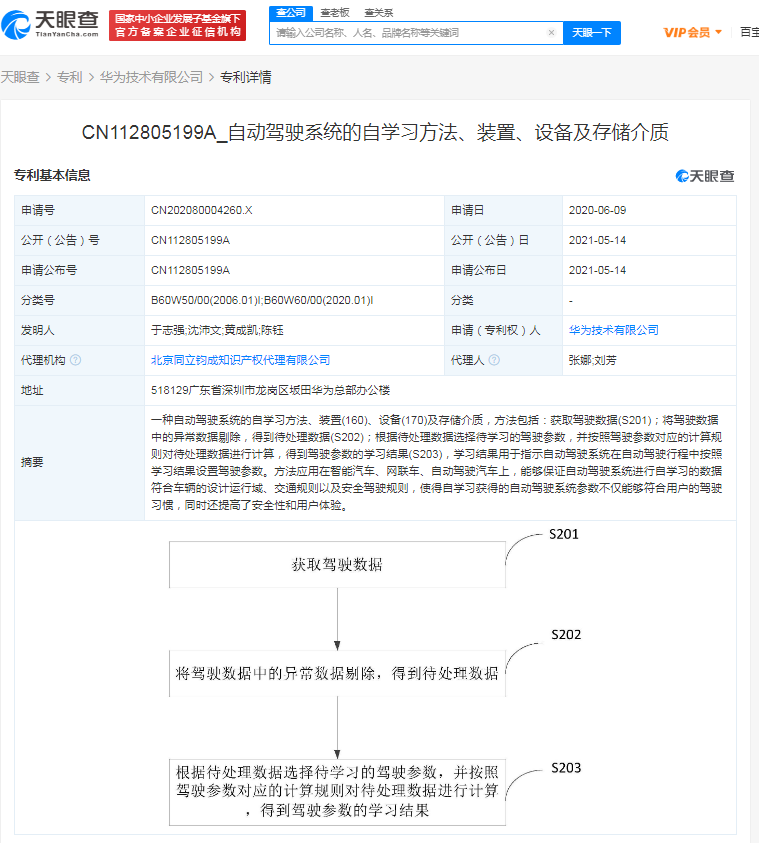
Task: Click the 发明人 label cell
Action: [x=80, y=330]
